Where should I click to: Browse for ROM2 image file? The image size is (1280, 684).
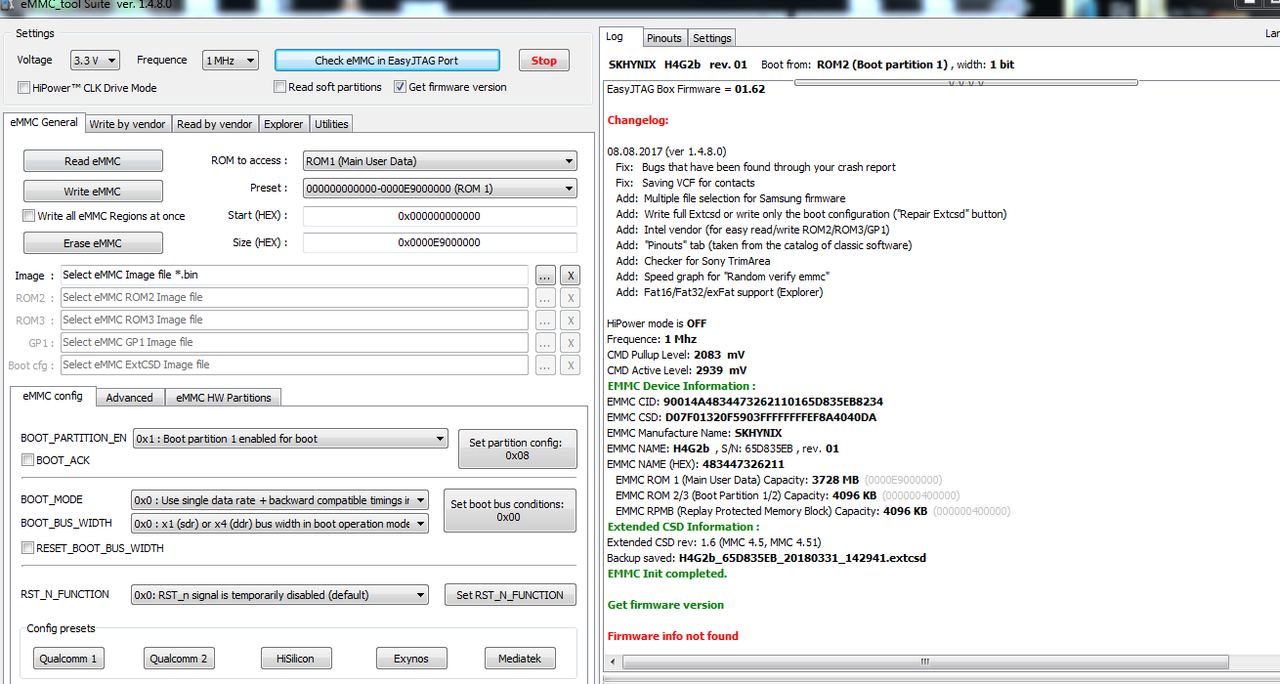point(545,298)
